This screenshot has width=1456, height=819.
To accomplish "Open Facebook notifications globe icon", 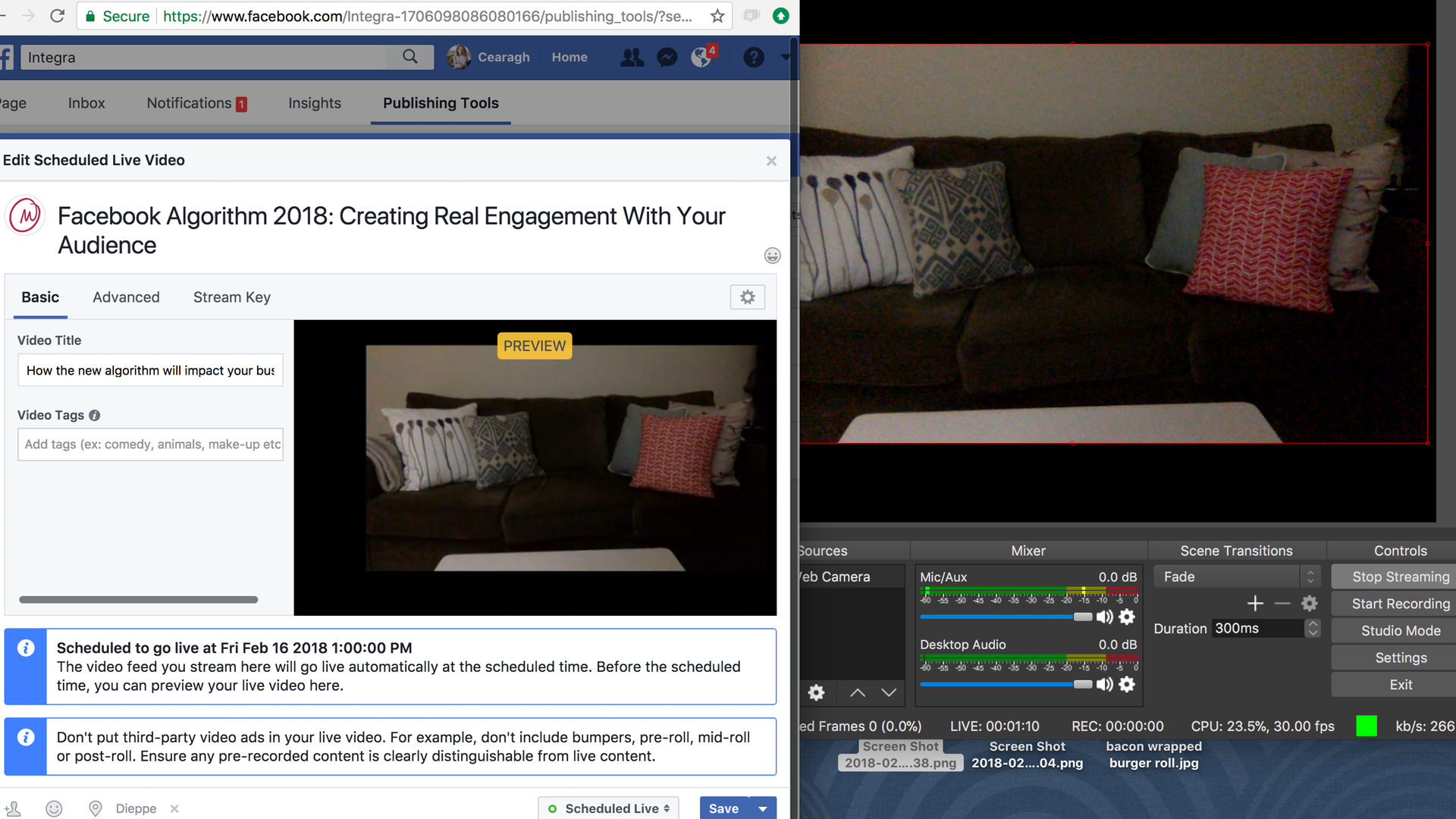I will coord(702,57).
